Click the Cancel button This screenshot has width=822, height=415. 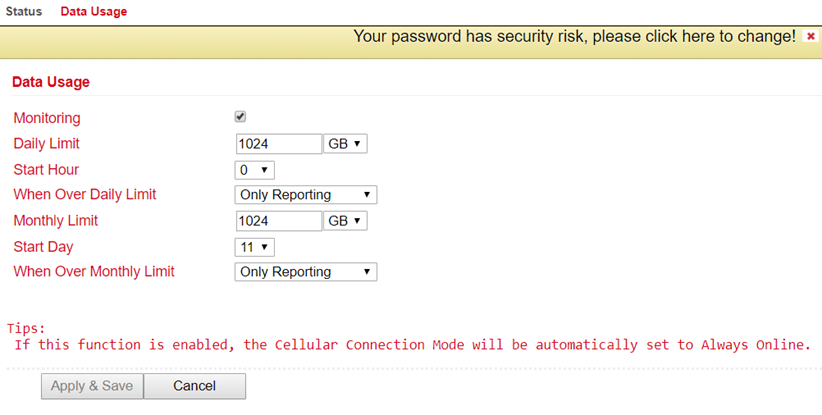click(194, 386)
